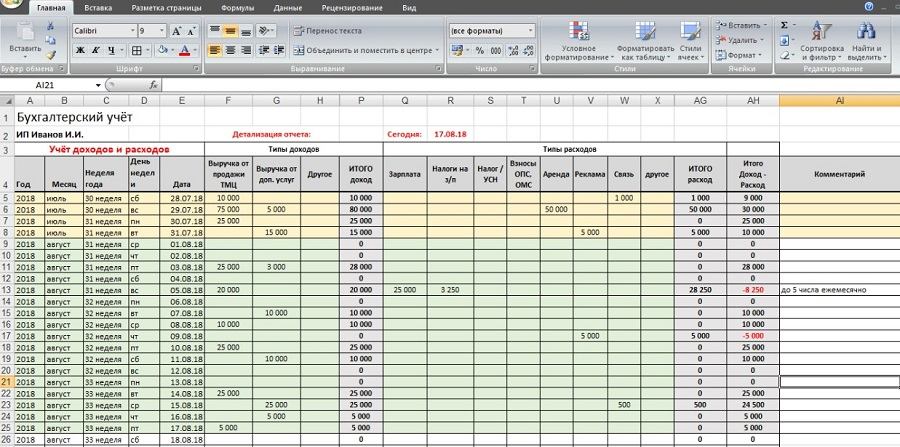Click the percent style icon

(480, 50)
